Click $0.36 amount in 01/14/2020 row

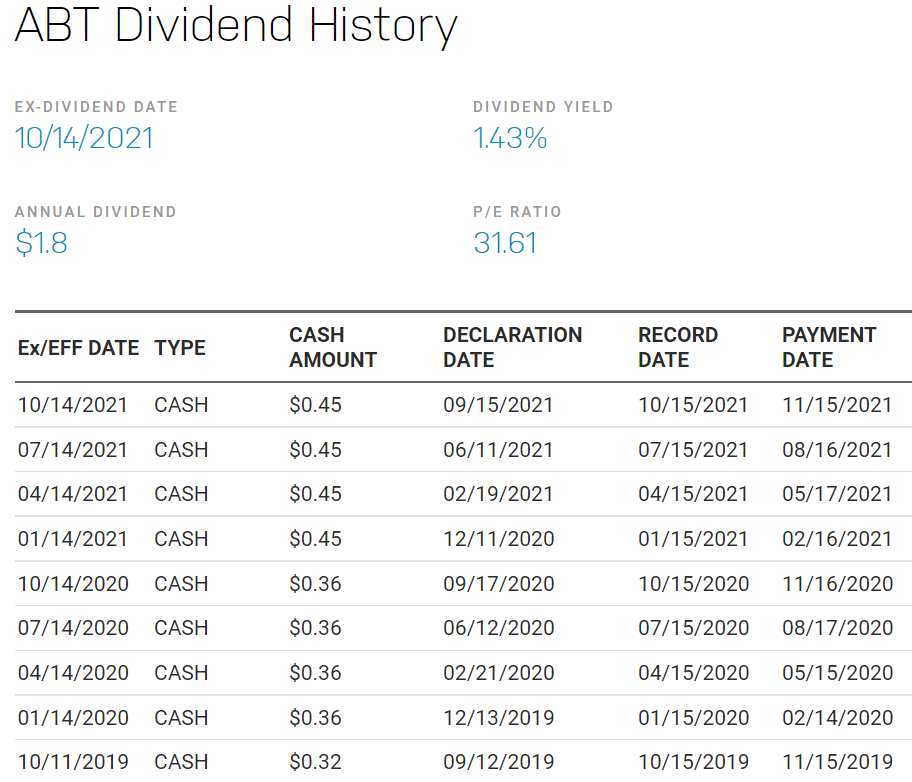coord(316,717)
